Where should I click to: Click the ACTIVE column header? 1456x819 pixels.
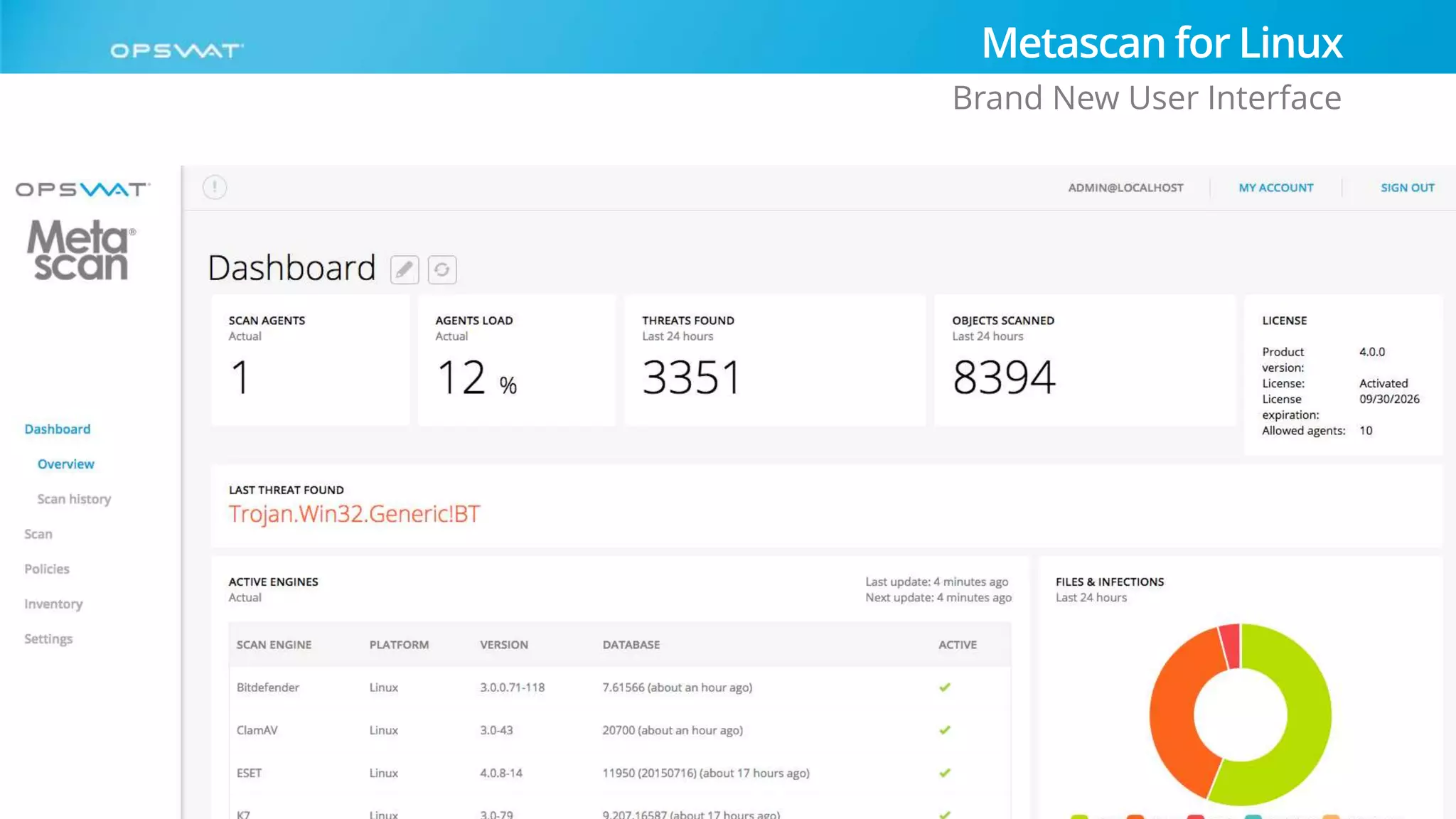click(x=958, y=645)
